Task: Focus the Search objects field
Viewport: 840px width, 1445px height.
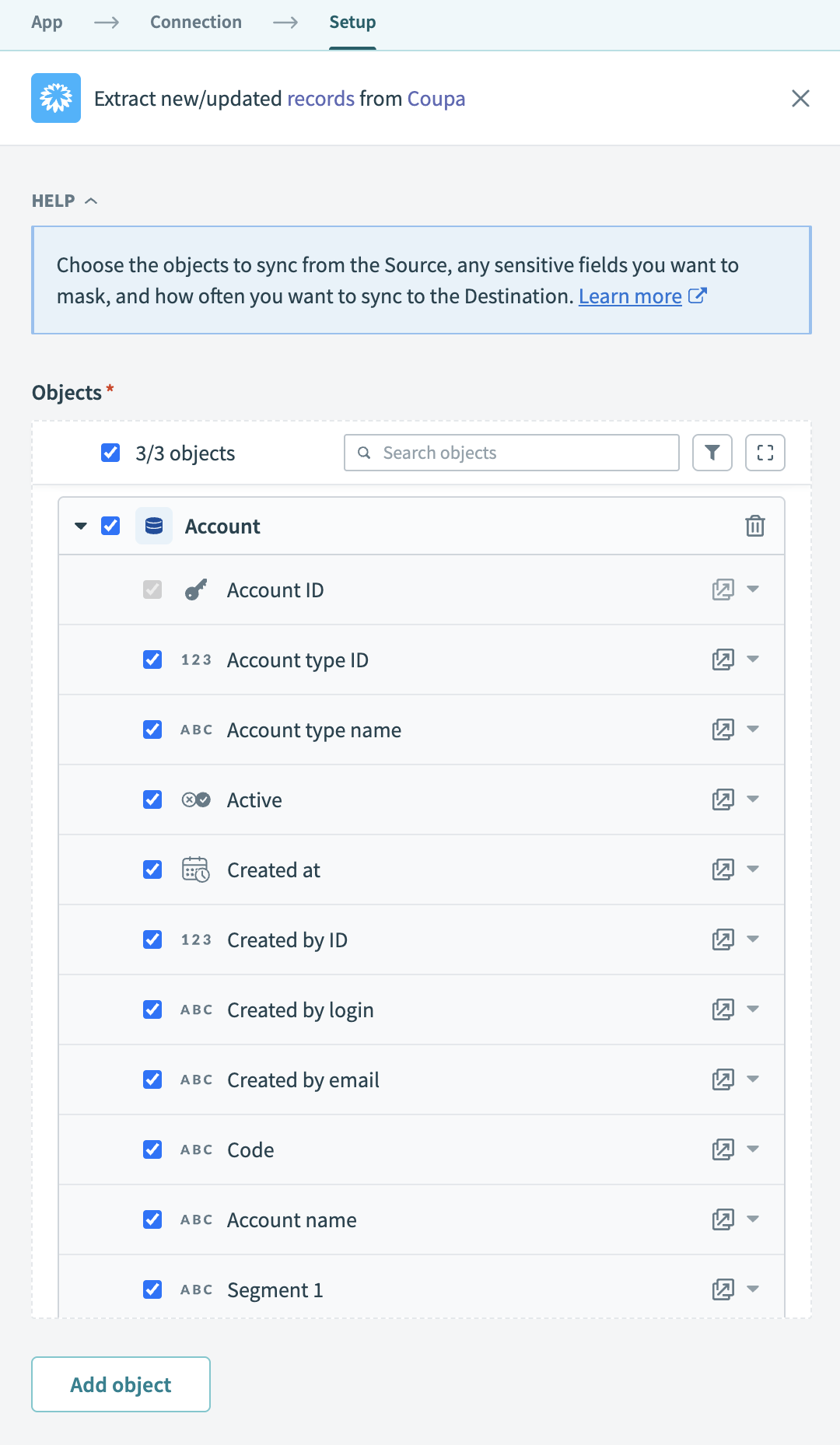Action: point(521,453)
